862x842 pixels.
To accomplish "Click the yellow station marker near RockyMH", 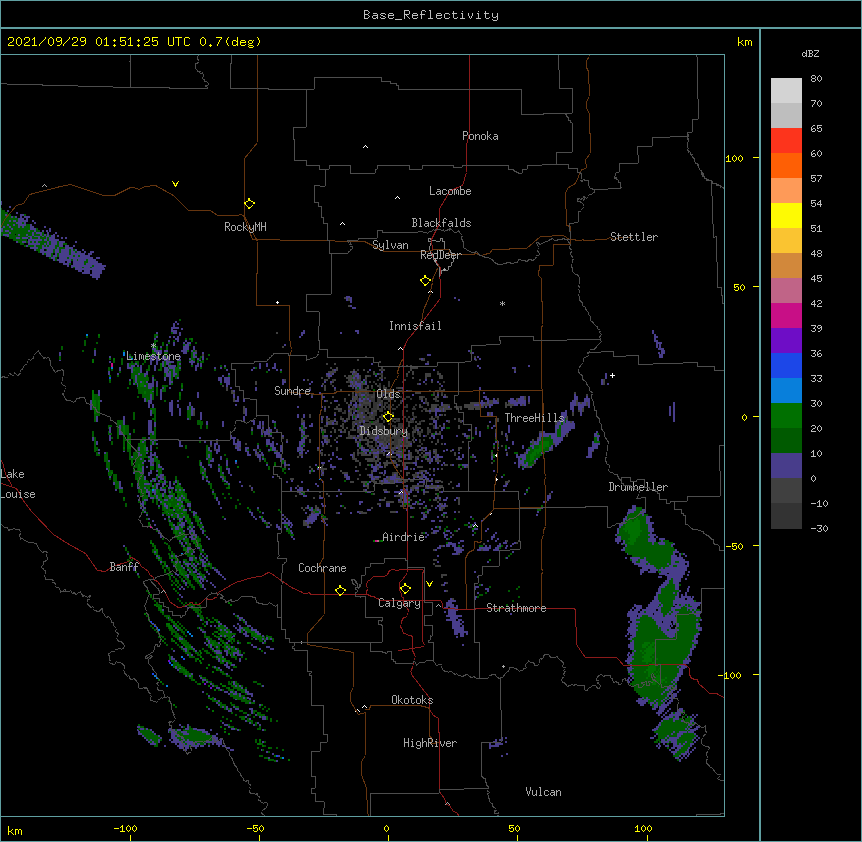I will pos(249,203).
